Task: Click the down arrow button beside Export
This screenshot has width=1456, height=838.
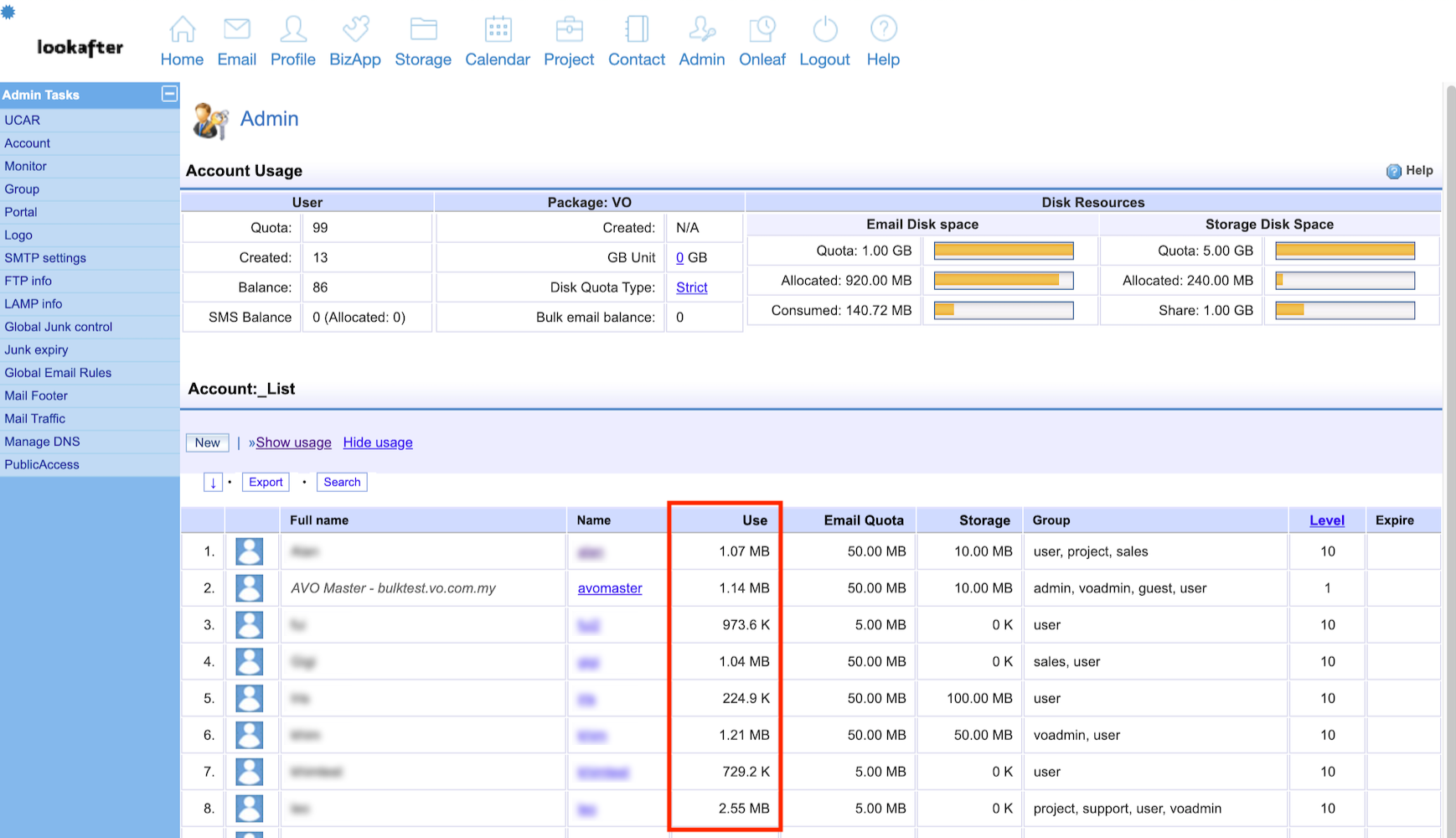Action: point(213,482)
